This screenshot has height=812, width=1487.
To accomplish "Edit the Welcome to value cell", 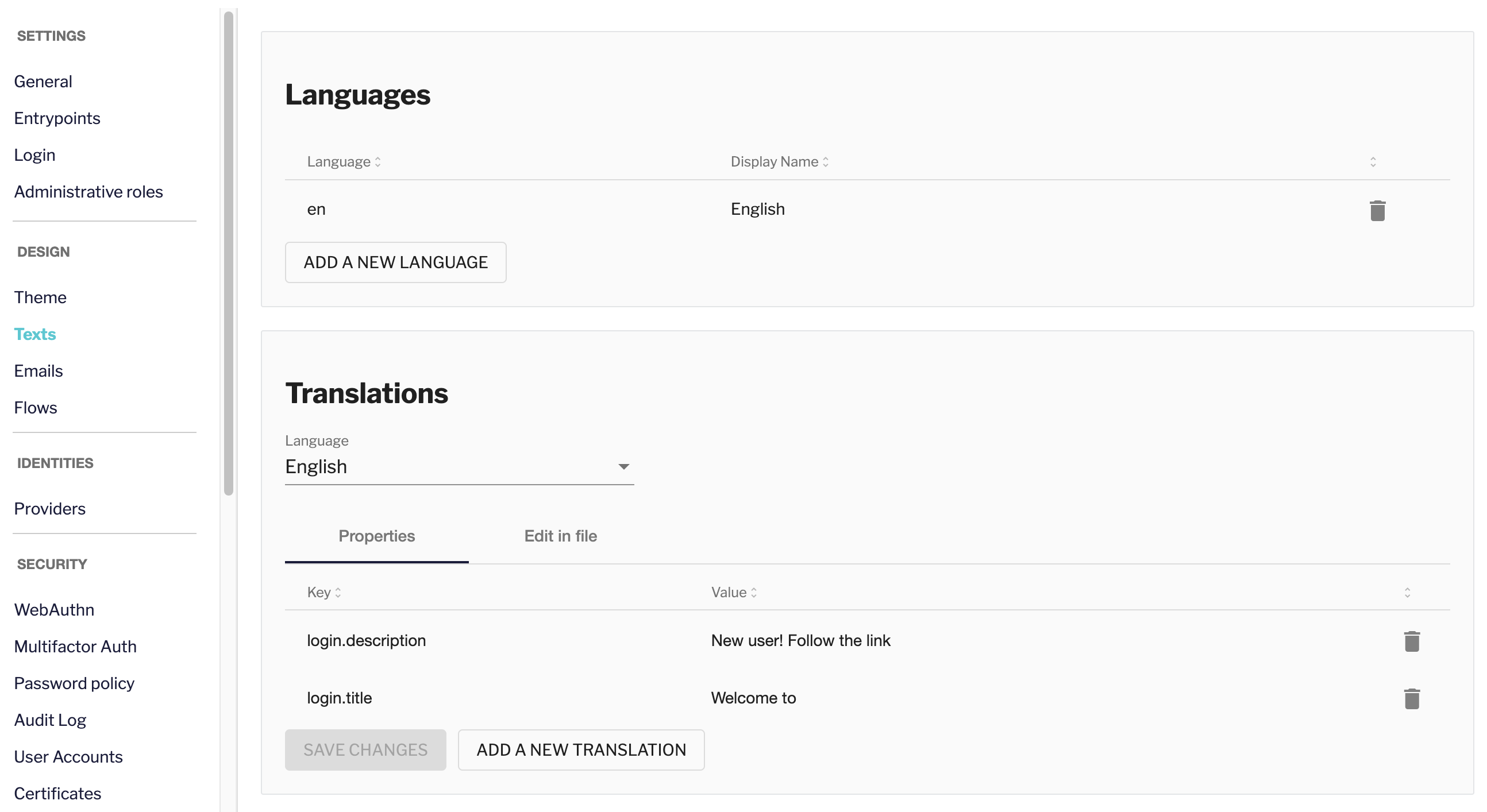I will (753, 698).
